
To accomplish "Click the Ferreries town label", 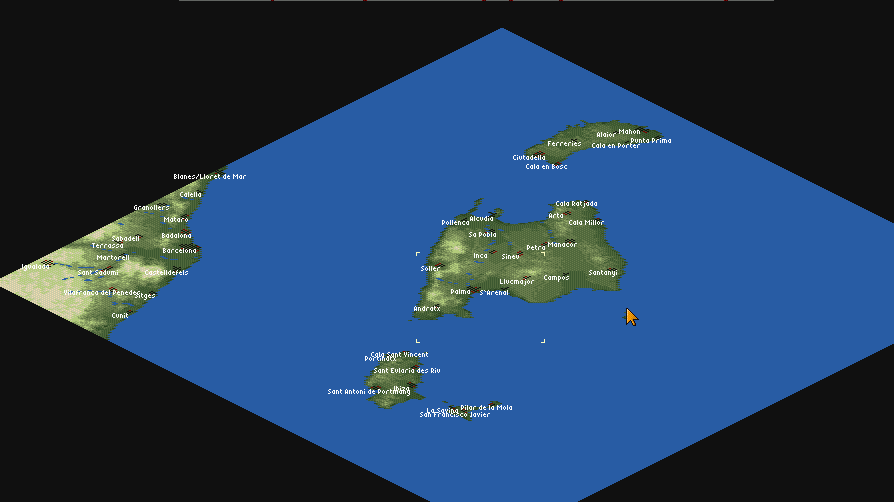I will (x=564, y=143).
